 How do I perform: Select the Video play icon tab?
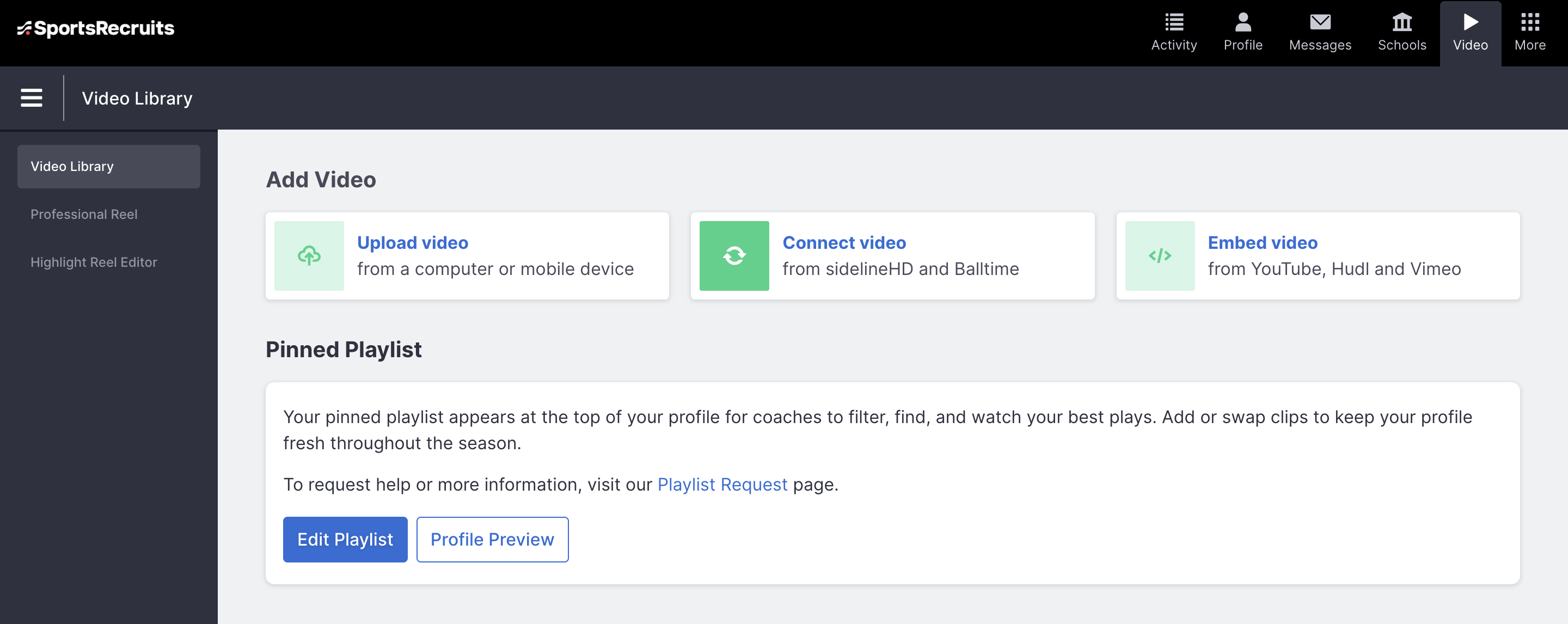point(1470,33)
